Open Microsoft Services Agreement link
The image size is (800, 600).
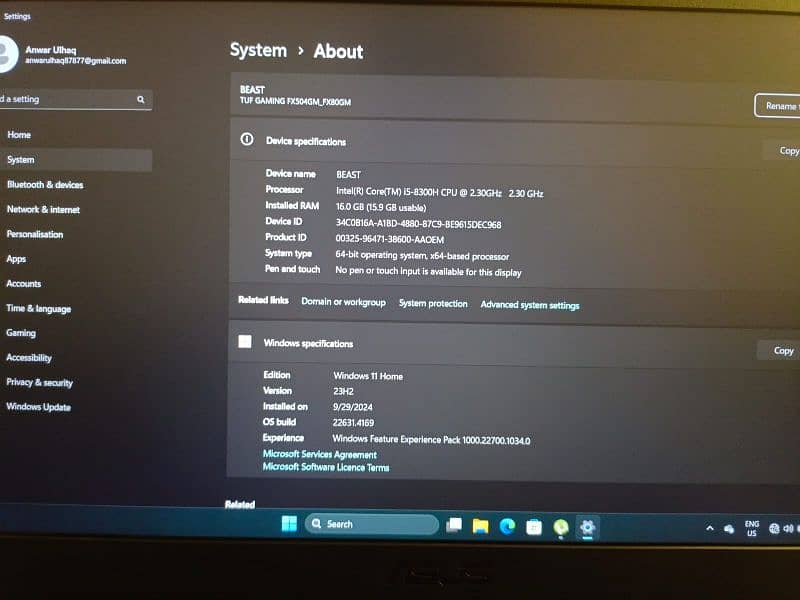coord(319,455)
